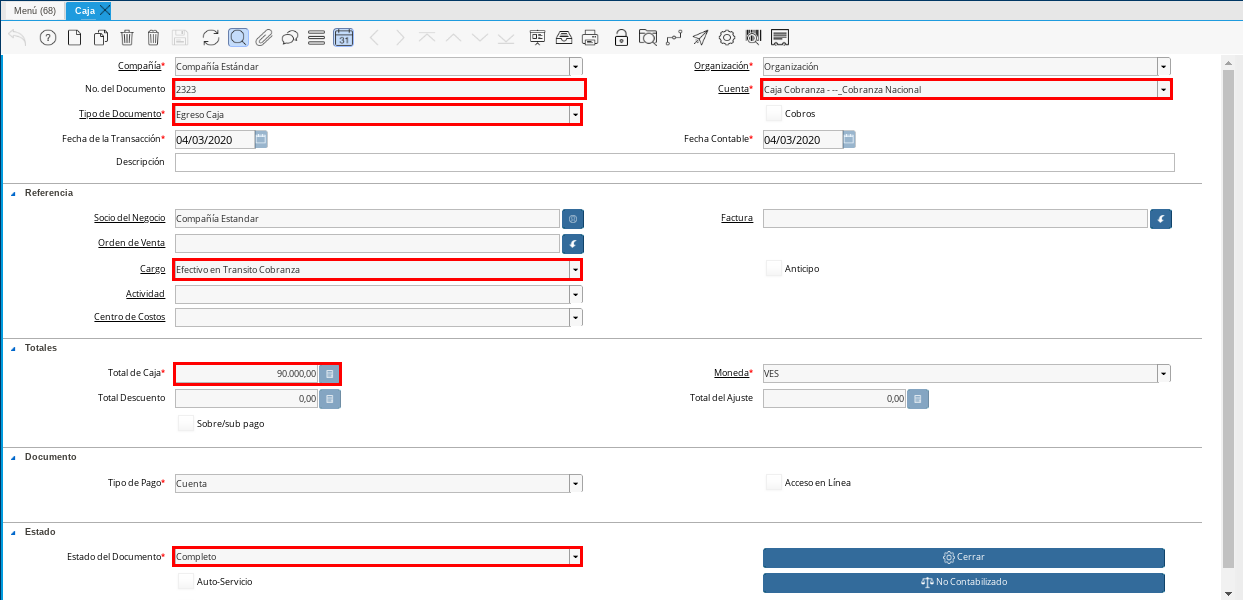The width and height of the screenshot is (1243, 600).
Task: Click the No Contabilizado button
Action: (x=964, y=582)
